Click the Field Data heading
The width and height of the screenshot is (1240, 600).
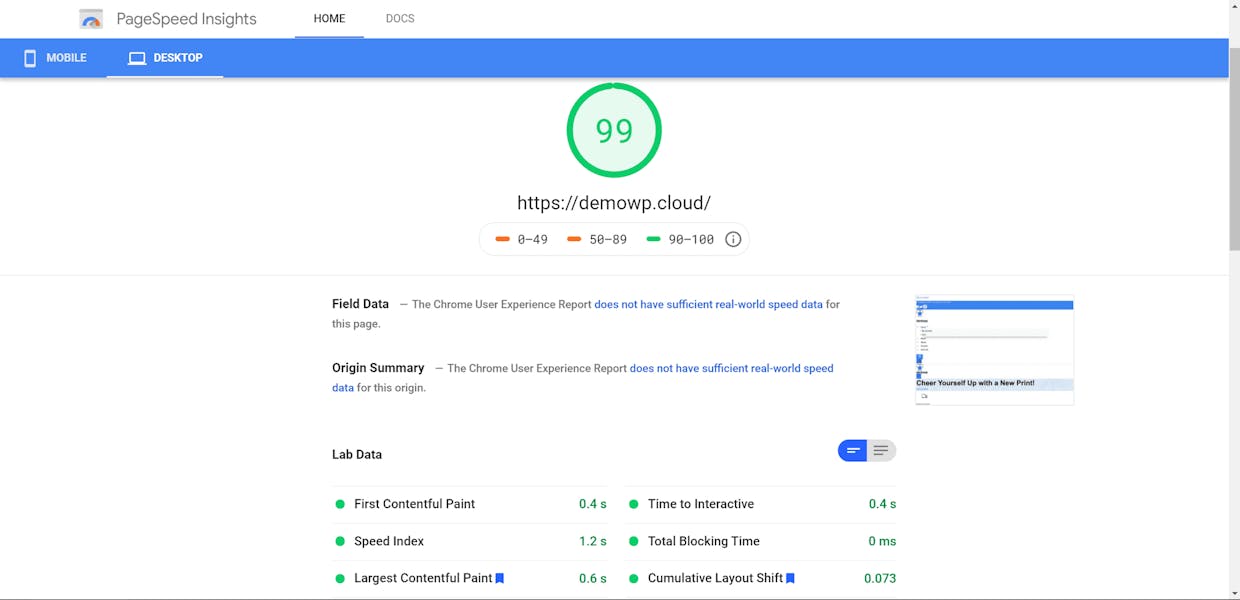click(360, 304)
